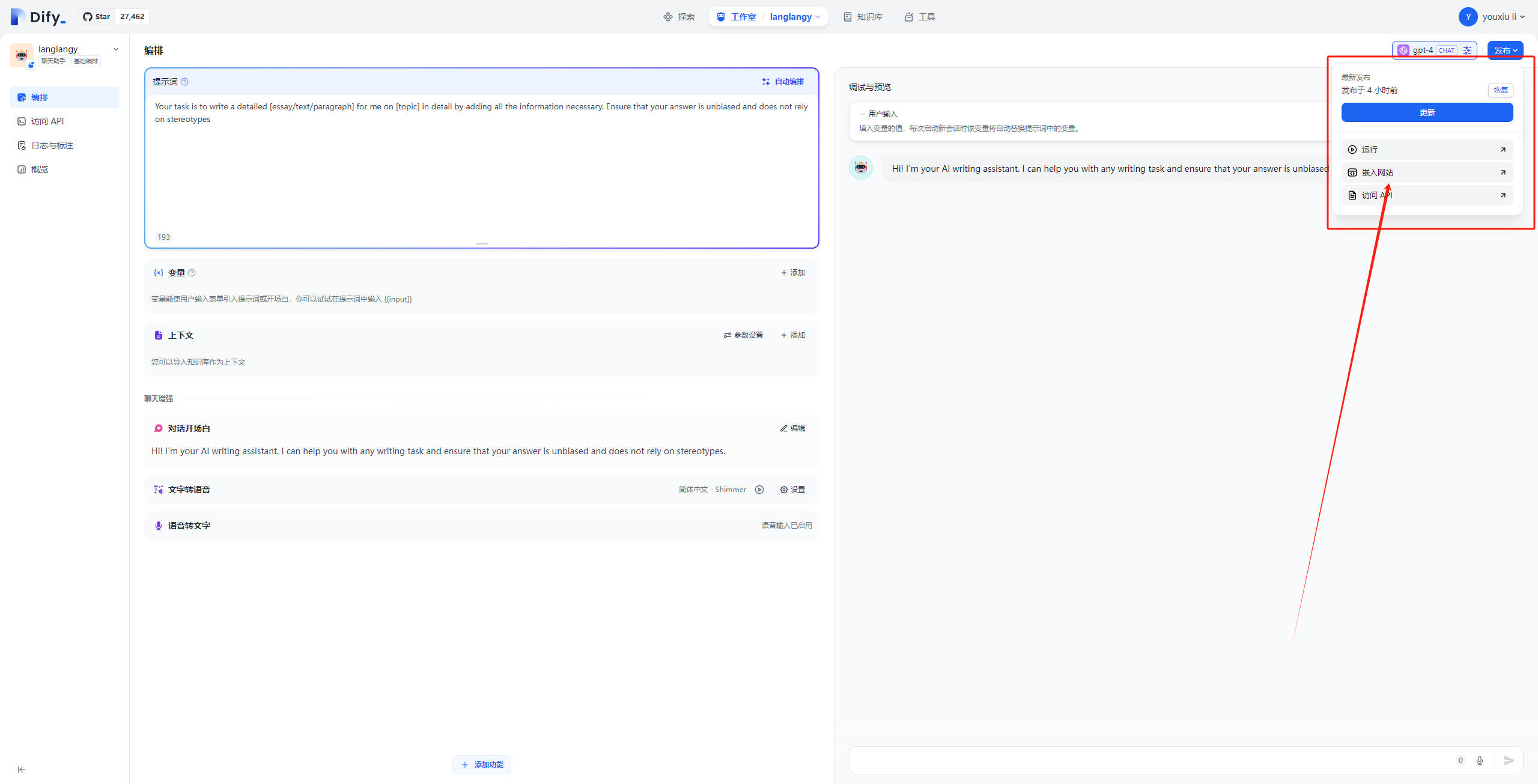This screenshot has width=1538, height=784.
Task: Open model parameter settings sliders icon
Action: click(x=1467, y=50)
